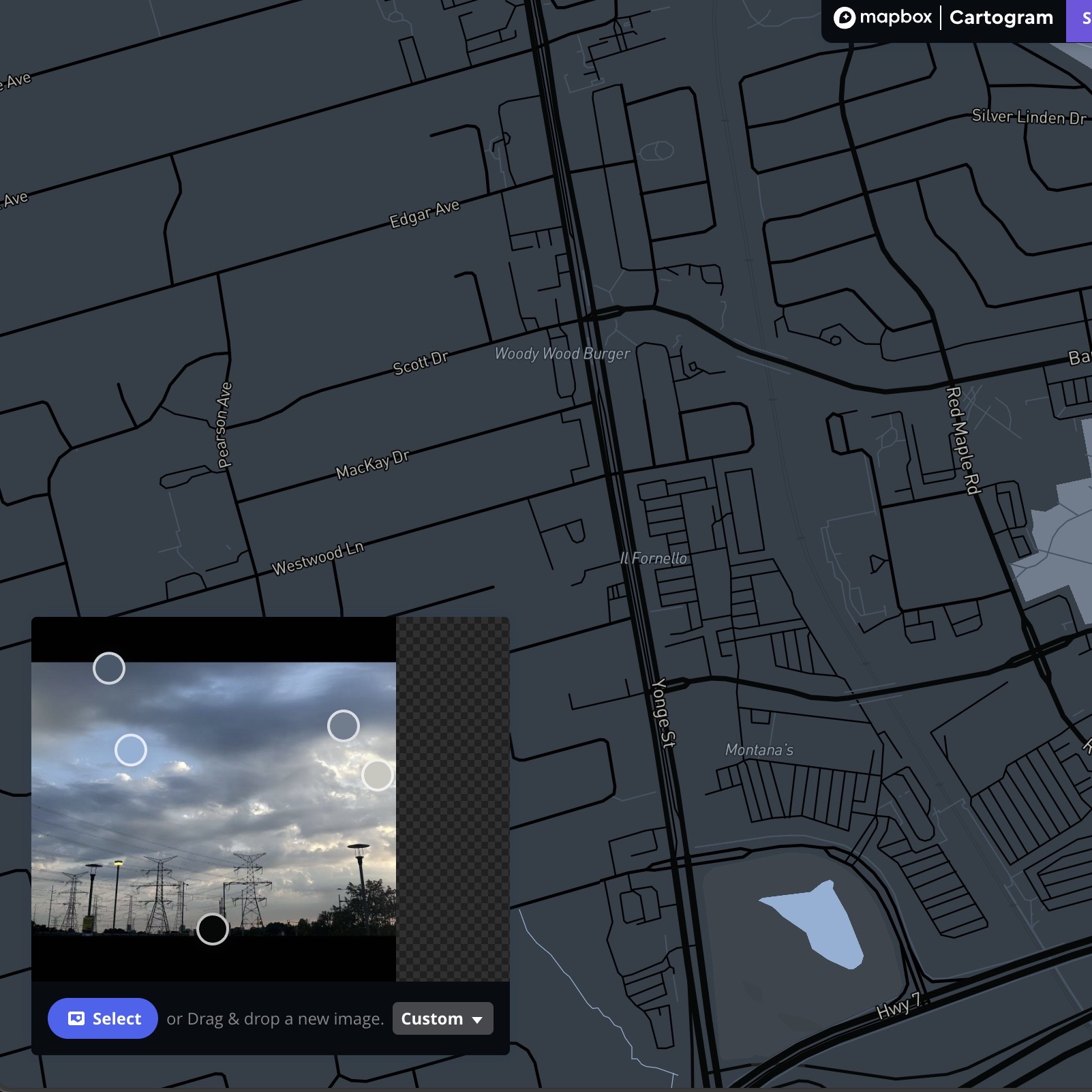Click the Mapbox compass logo
1092x1092 pixels.
[845, 17]
